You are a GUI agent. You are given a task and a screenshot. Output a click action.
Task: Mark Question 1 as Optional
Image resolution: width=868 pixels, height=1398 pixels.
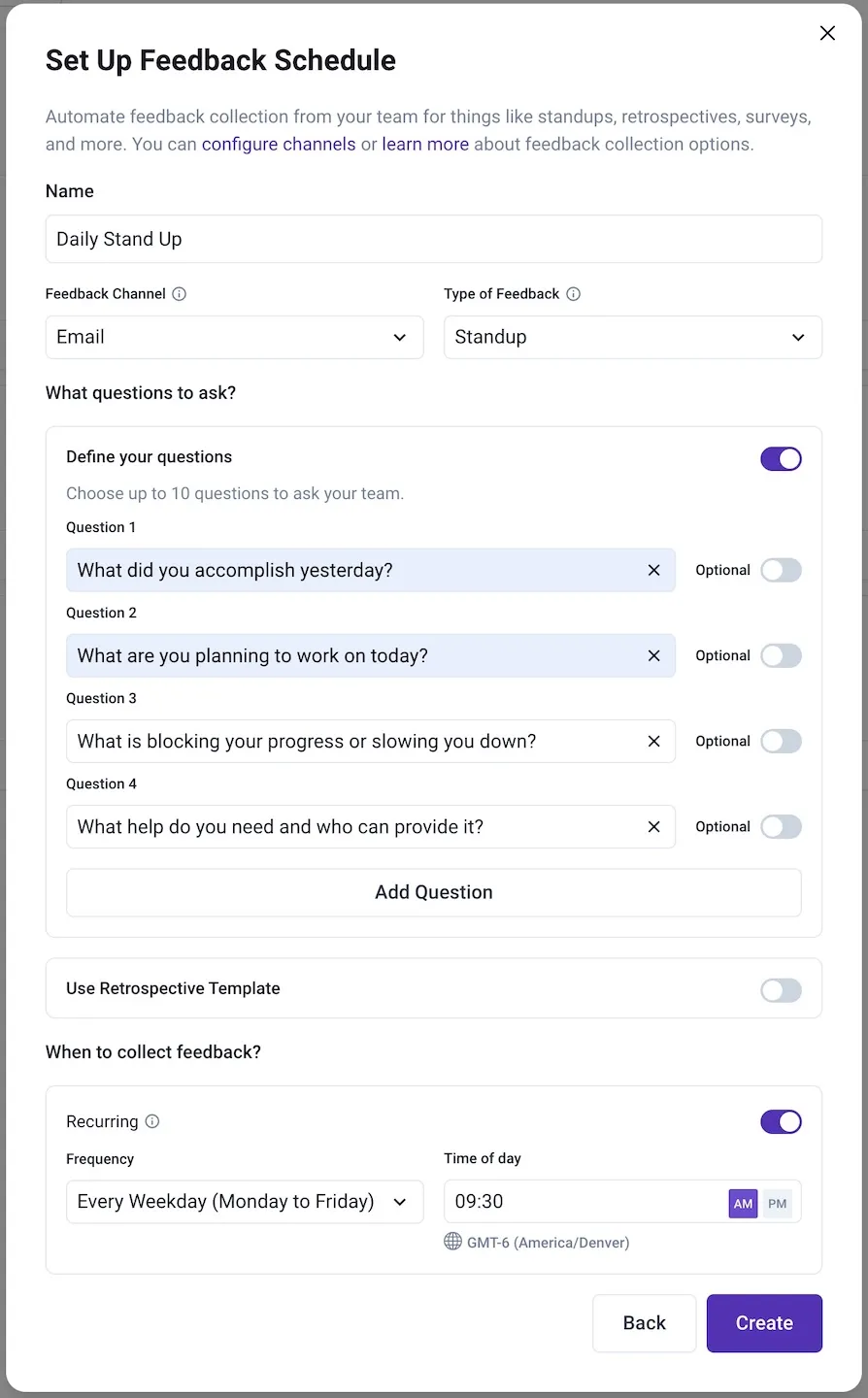click(781, 571)
